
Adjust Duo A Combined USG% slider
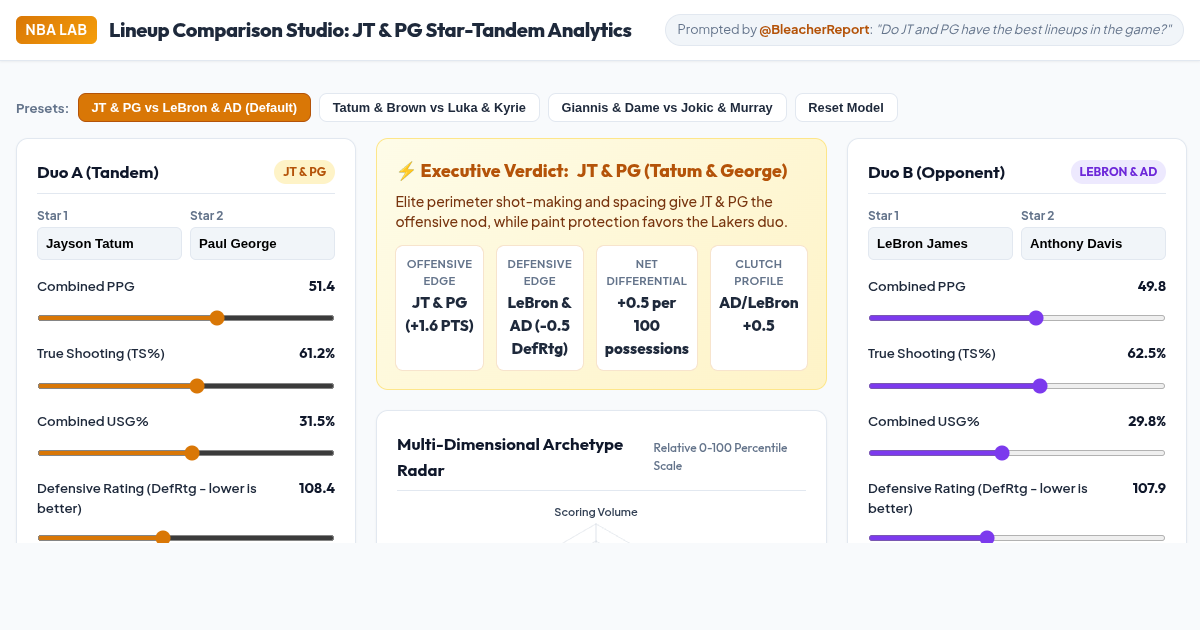click(x=186, y=453)
